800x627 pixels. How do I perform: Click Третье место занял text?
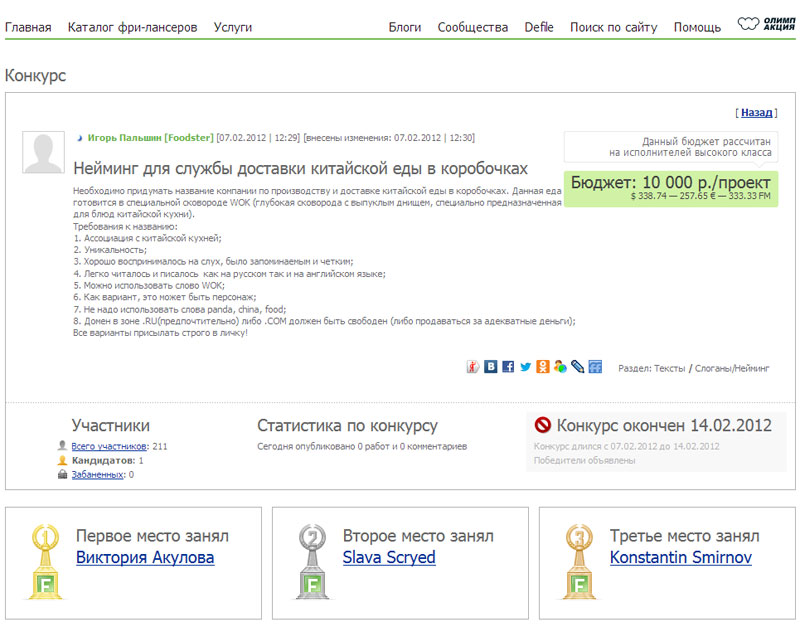pos(685,536)
